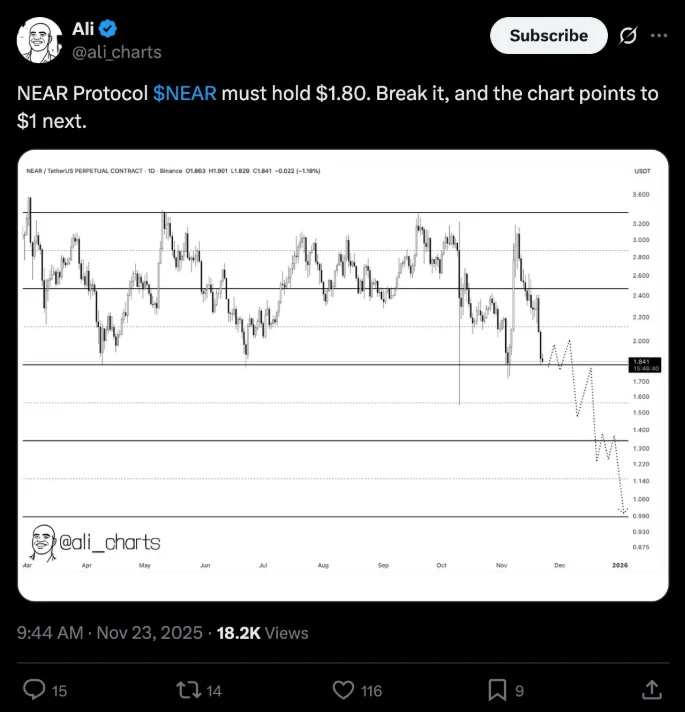Click the $NEAR cashtag link
The image size is (685, 712).
pyautogui.click(x=184, y=94)
